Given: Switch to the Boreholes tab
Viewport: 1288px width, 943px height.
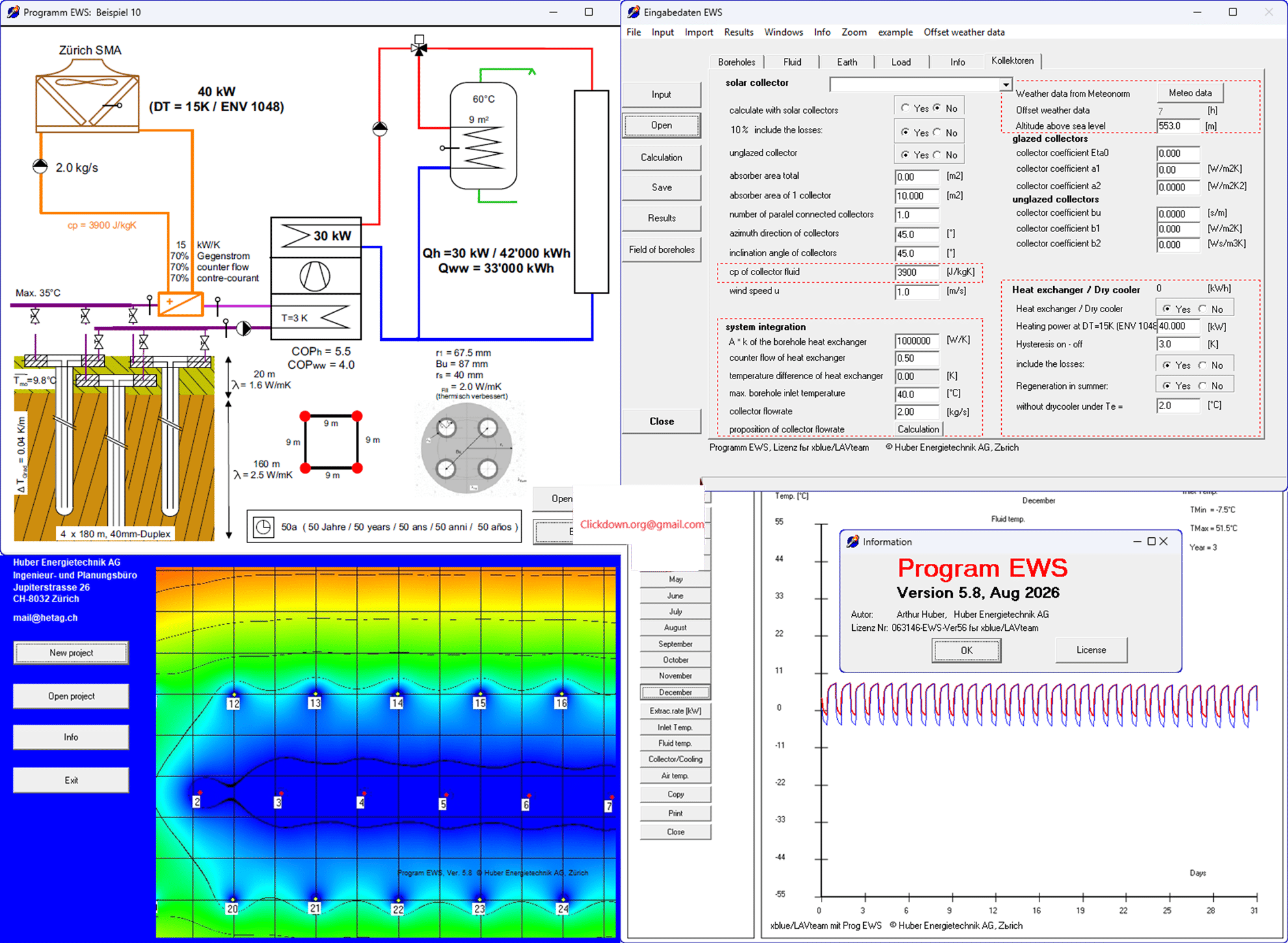Looking at the screenshot, I should click(736, 62).
